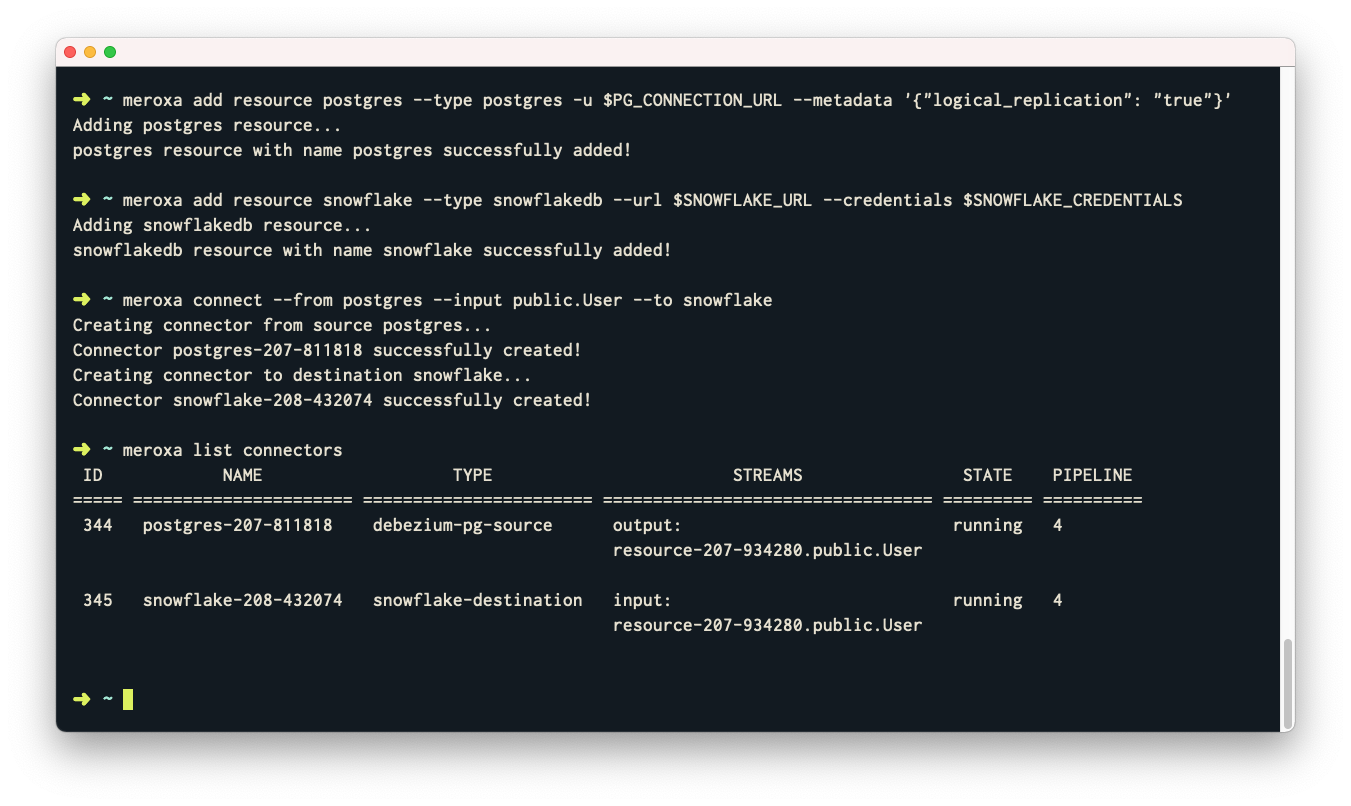
Task: Click the NAME column header
Action: pyautogui.click(x=242, y=475)
